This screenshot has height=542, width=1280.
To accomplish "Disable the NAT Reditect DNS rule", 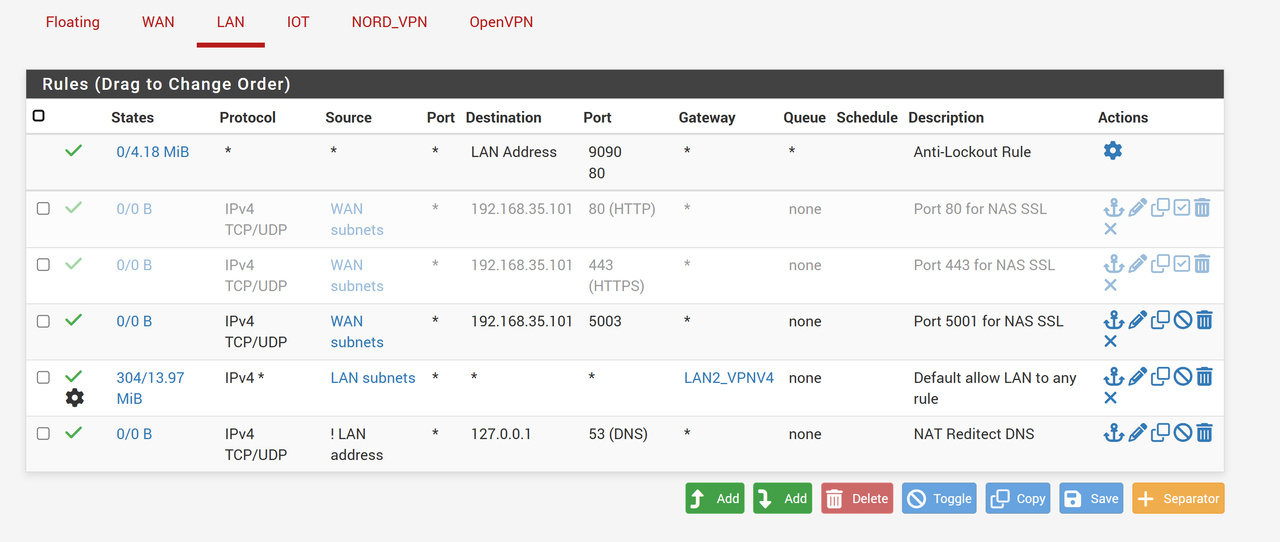I will click(1182, 433).
